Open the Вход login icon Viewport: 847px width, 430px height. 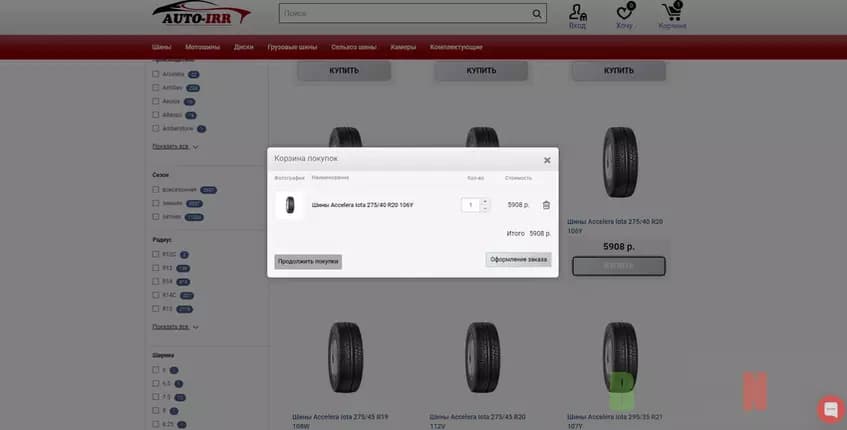click(x=578, y=15)
